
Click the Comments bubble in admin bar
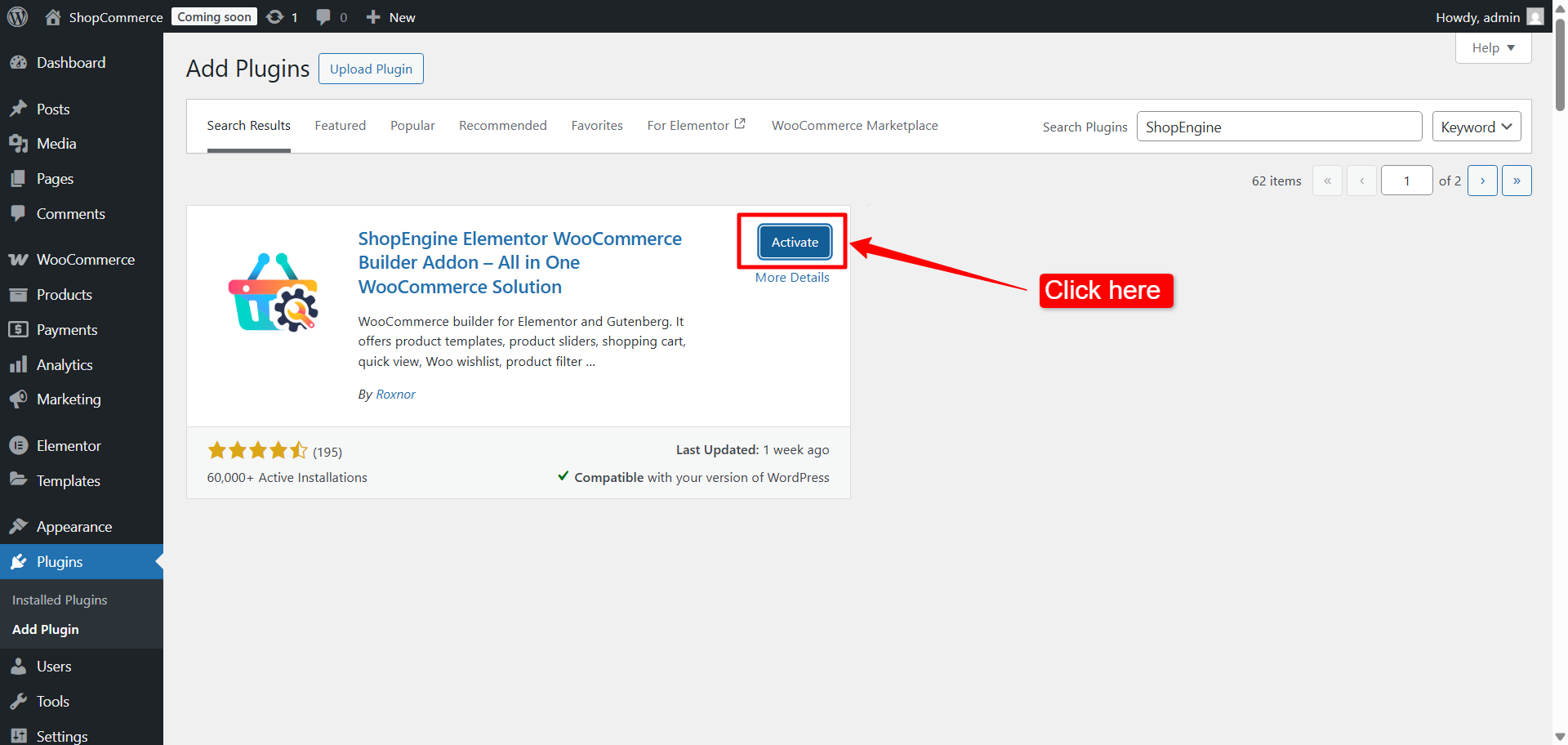[x=324, y=16]
